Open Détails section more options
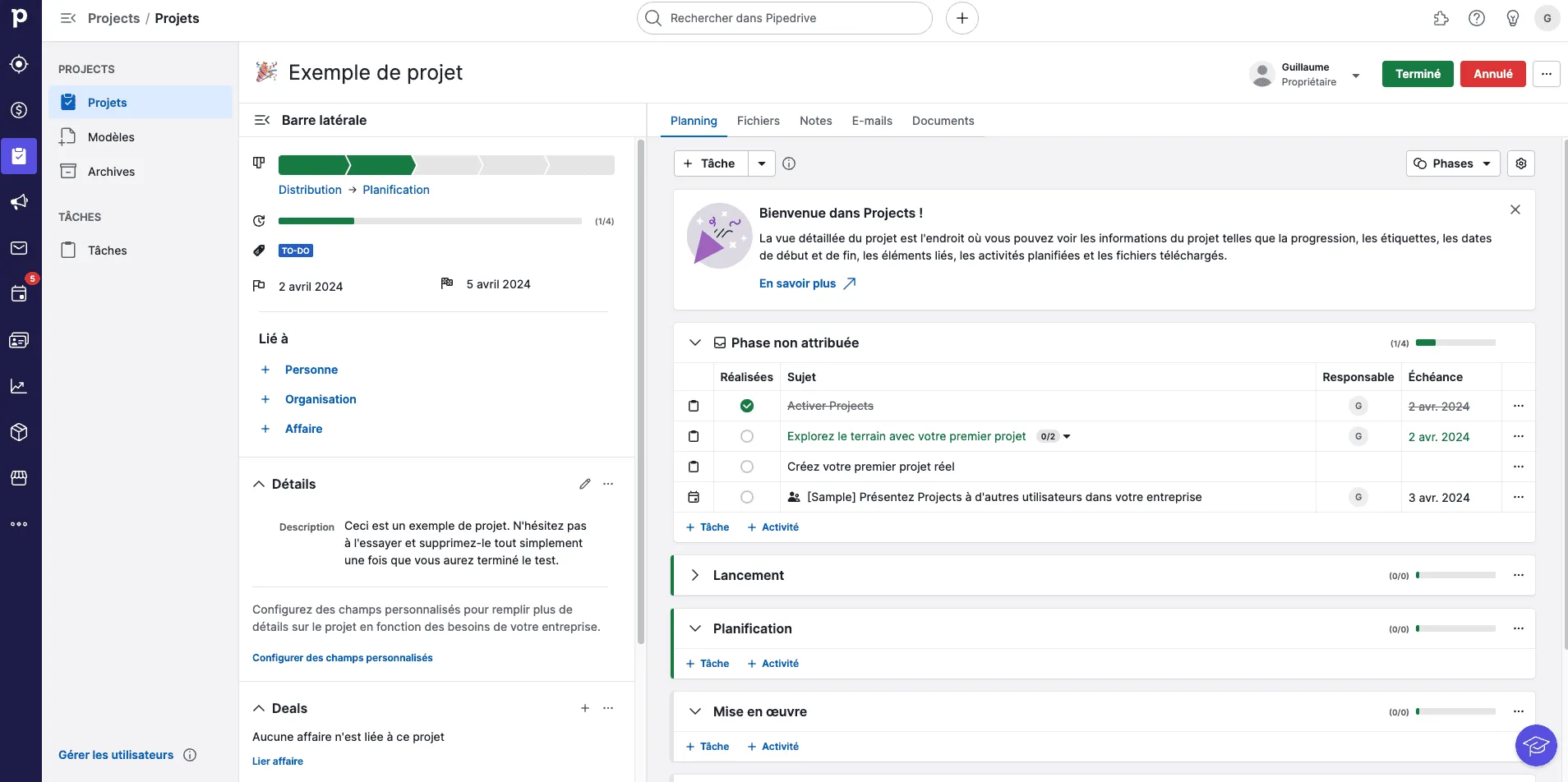Screen dimensions: 1568x782 [x=608, y=484]
